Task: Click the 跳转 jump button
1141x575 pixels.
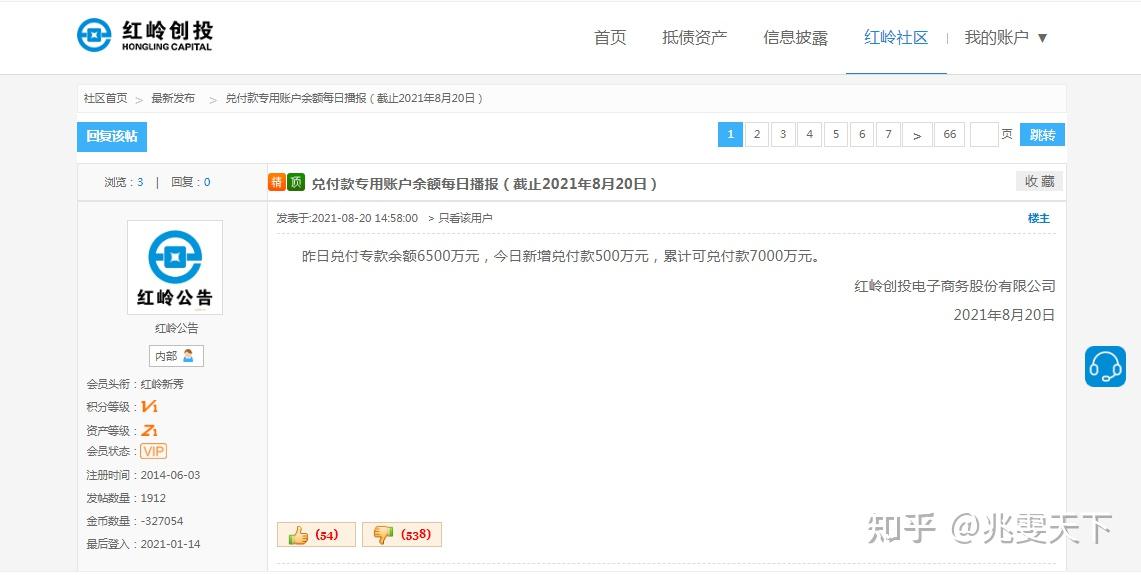Action: [1042, 135]
